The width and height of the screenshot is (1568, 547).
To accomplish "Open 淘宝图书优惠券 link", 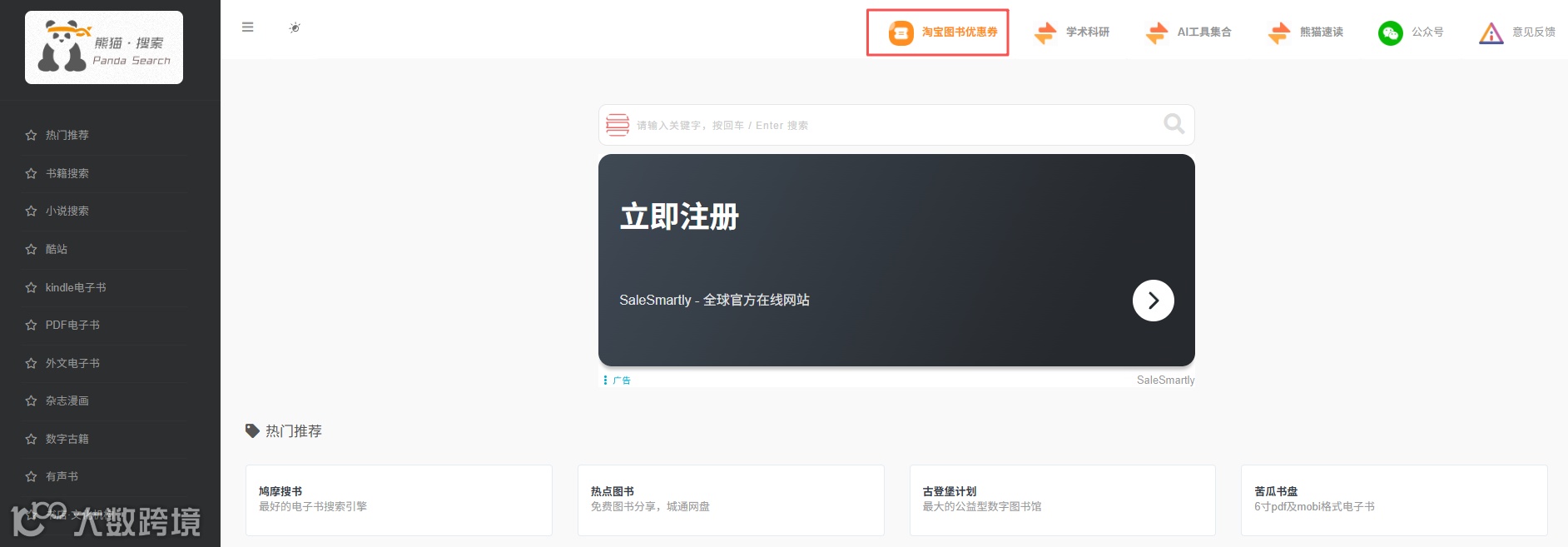I will point(959,32).
